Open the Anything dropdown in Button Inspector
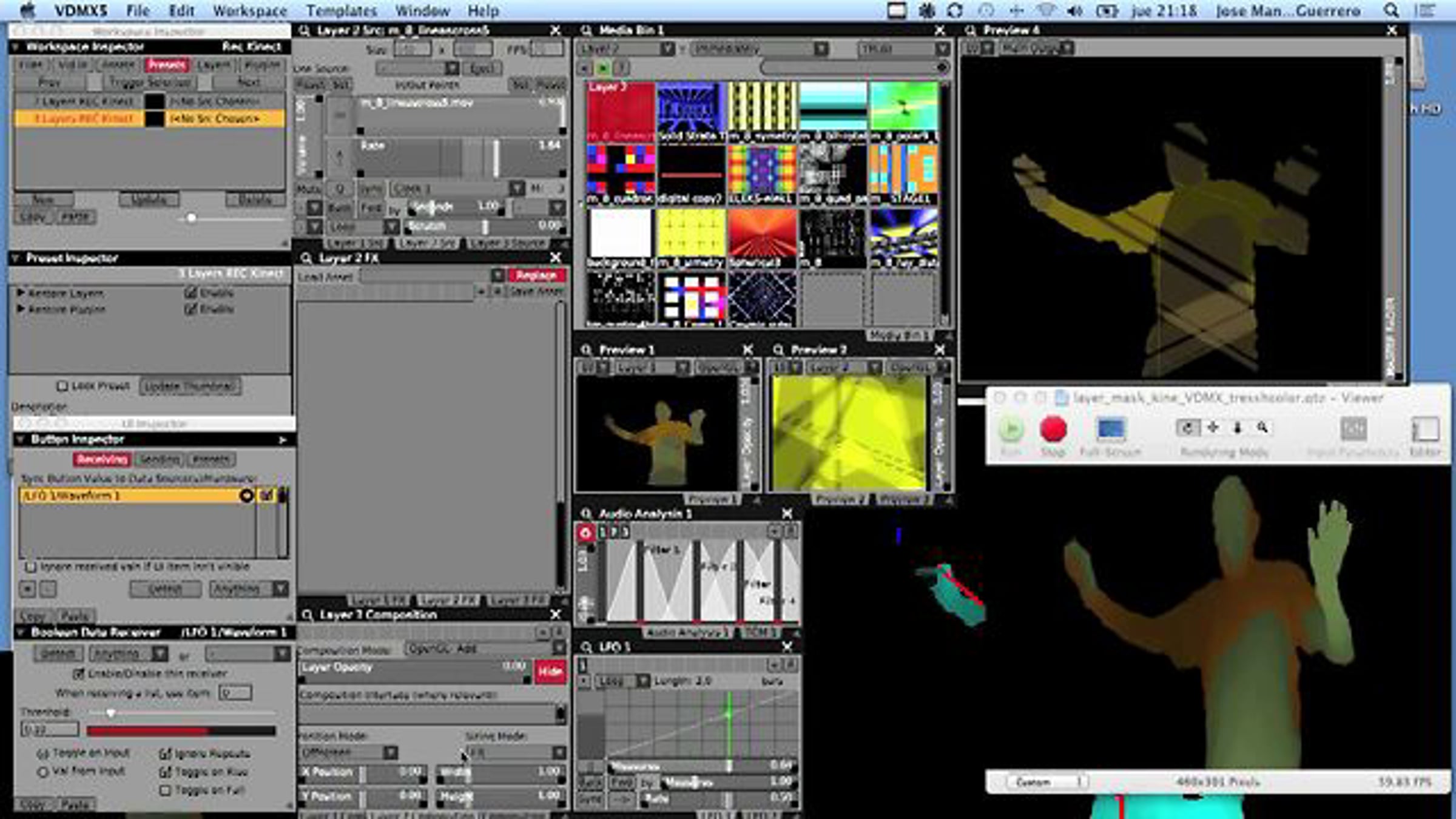 [248, 589]
